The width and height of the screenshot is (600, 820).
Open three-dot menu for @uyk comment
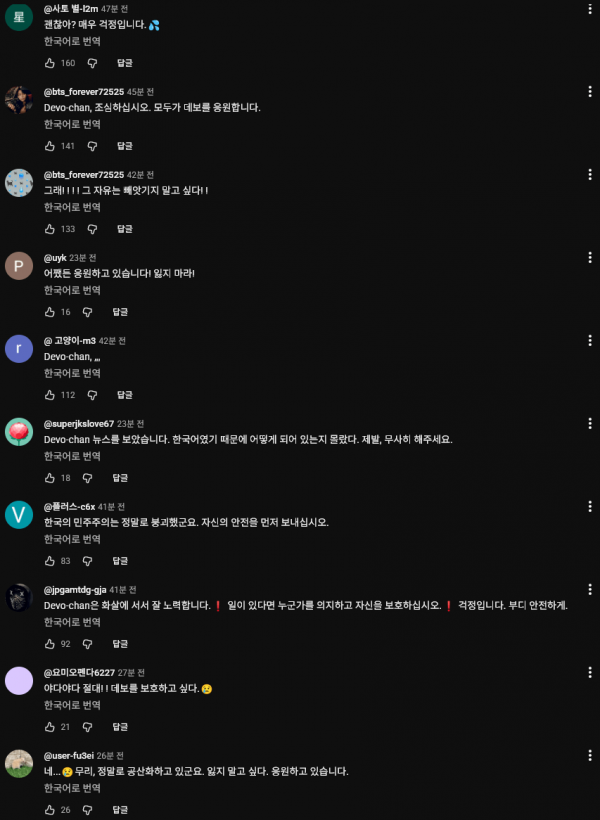coord(590,257)
